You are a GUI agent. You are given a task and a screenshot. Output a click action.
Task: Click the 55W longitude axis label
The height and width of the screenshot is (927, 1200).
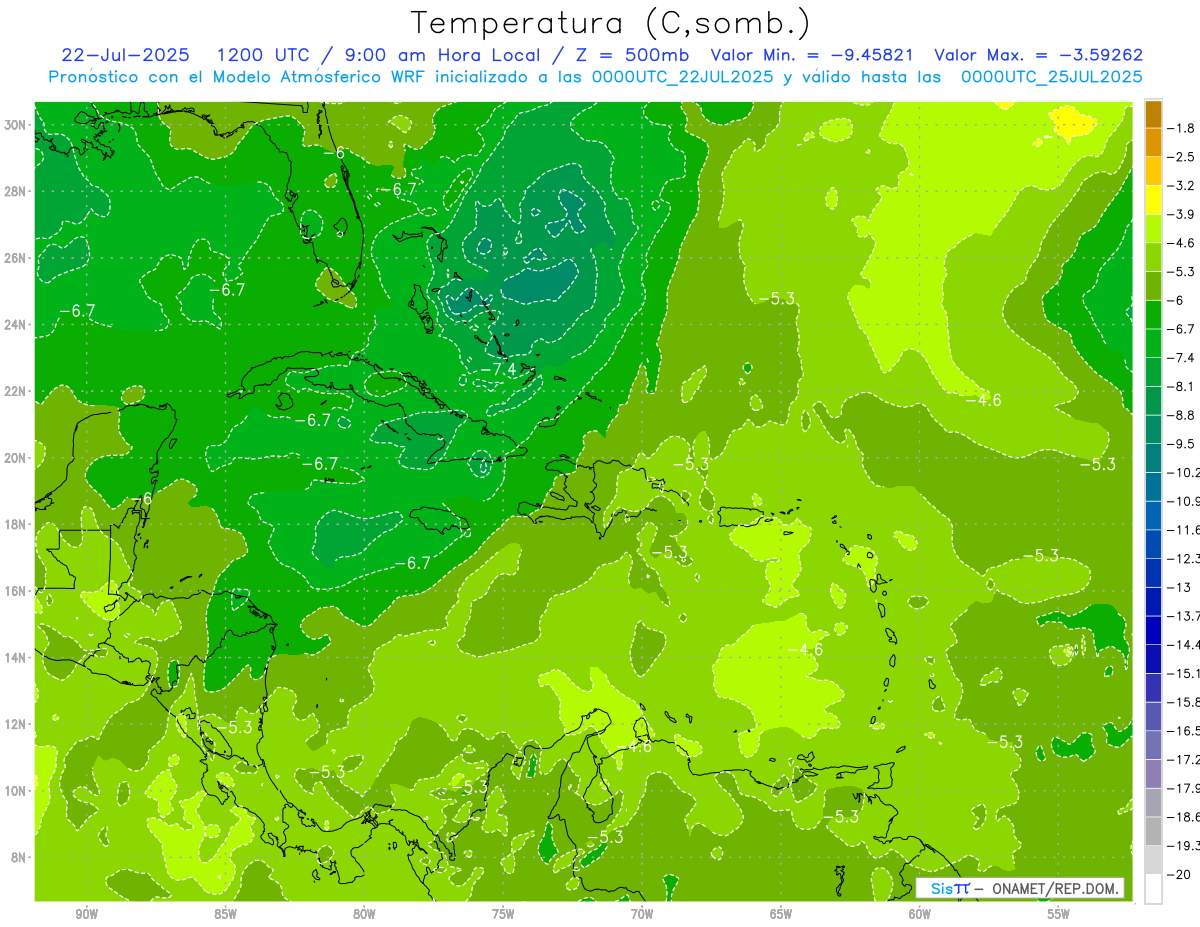point(1059,914)
